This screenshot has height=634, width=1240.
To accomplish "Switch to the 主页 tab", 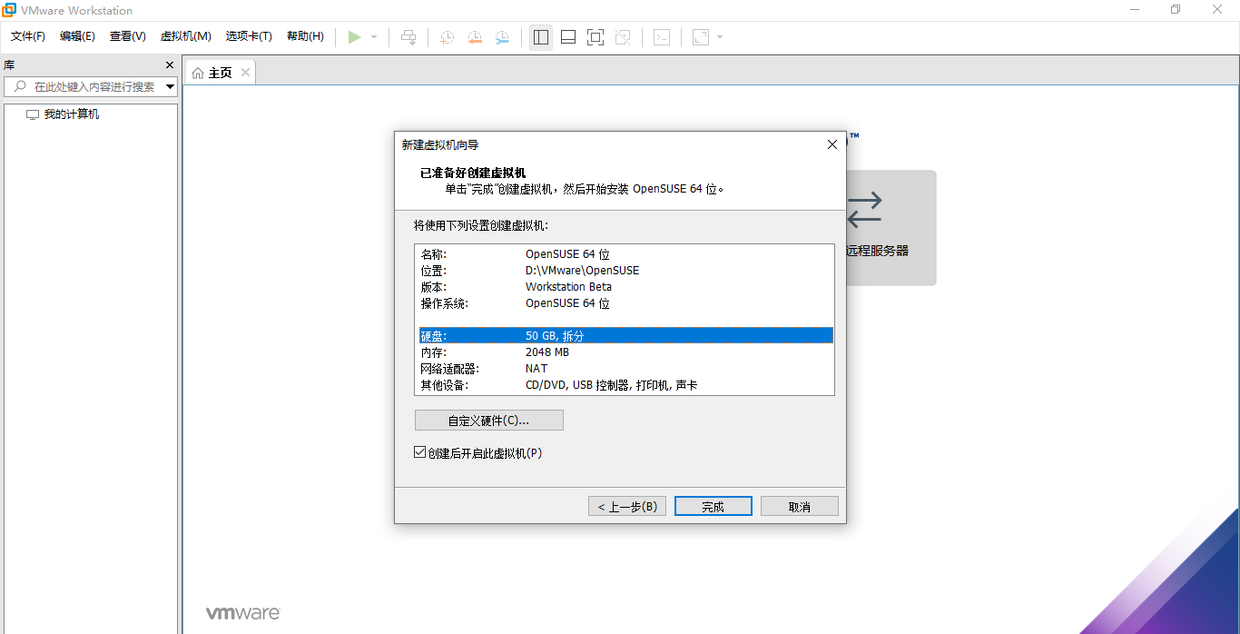I will tap(219, 71).
